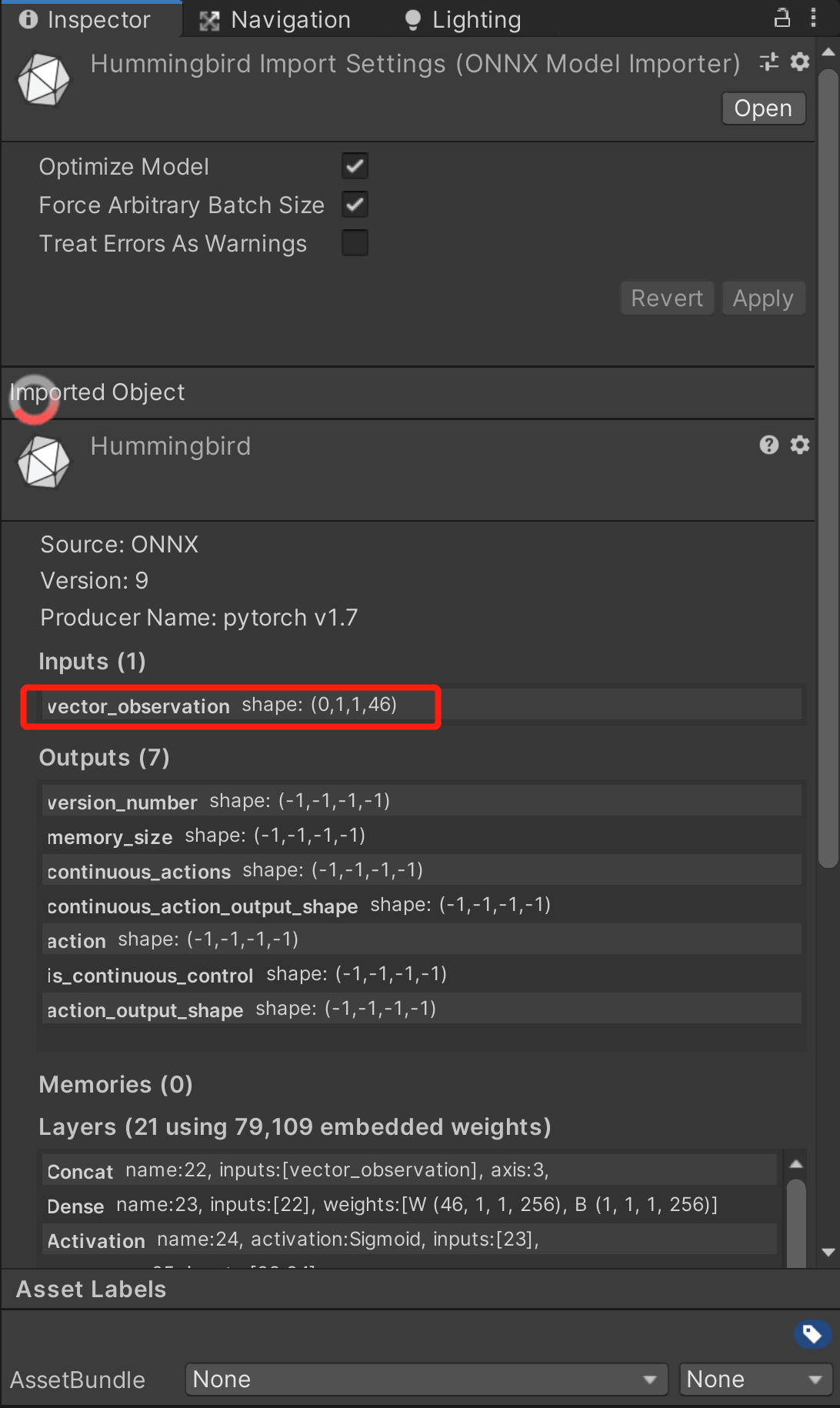This screenshot has width=840, height=1408.
Task: Switch to the Lighting tab
Action: tap(462, 18)
